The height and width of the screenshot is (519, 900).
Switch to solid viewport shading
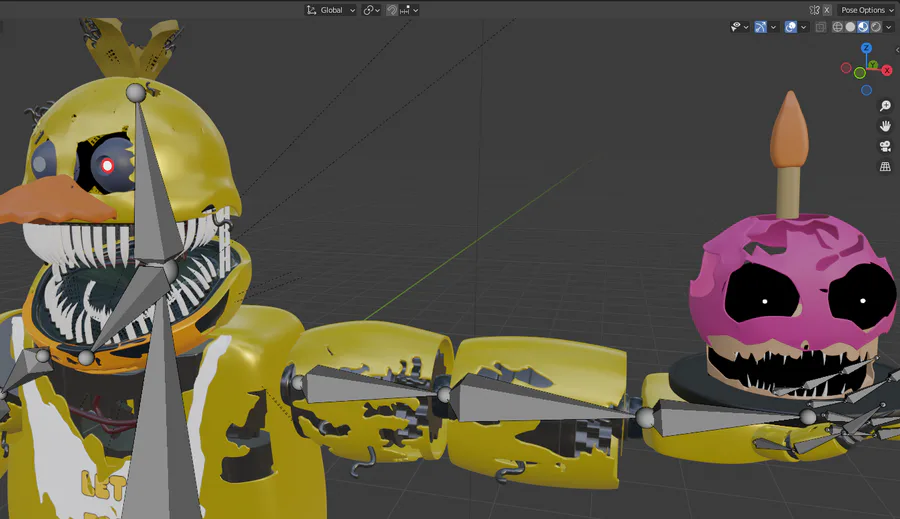click(850, 27)
